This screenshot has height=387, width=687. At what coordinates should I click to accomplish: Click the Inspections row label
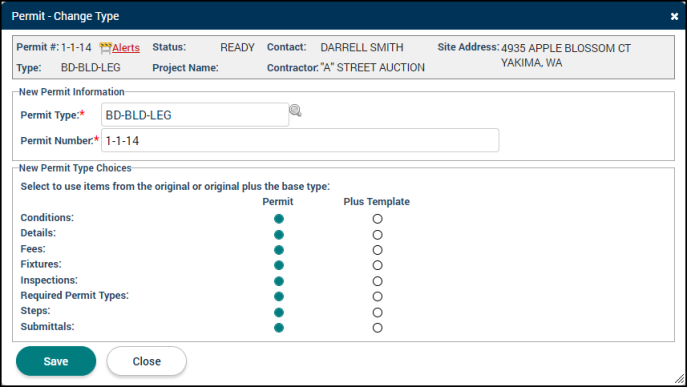tap(49, 280)
